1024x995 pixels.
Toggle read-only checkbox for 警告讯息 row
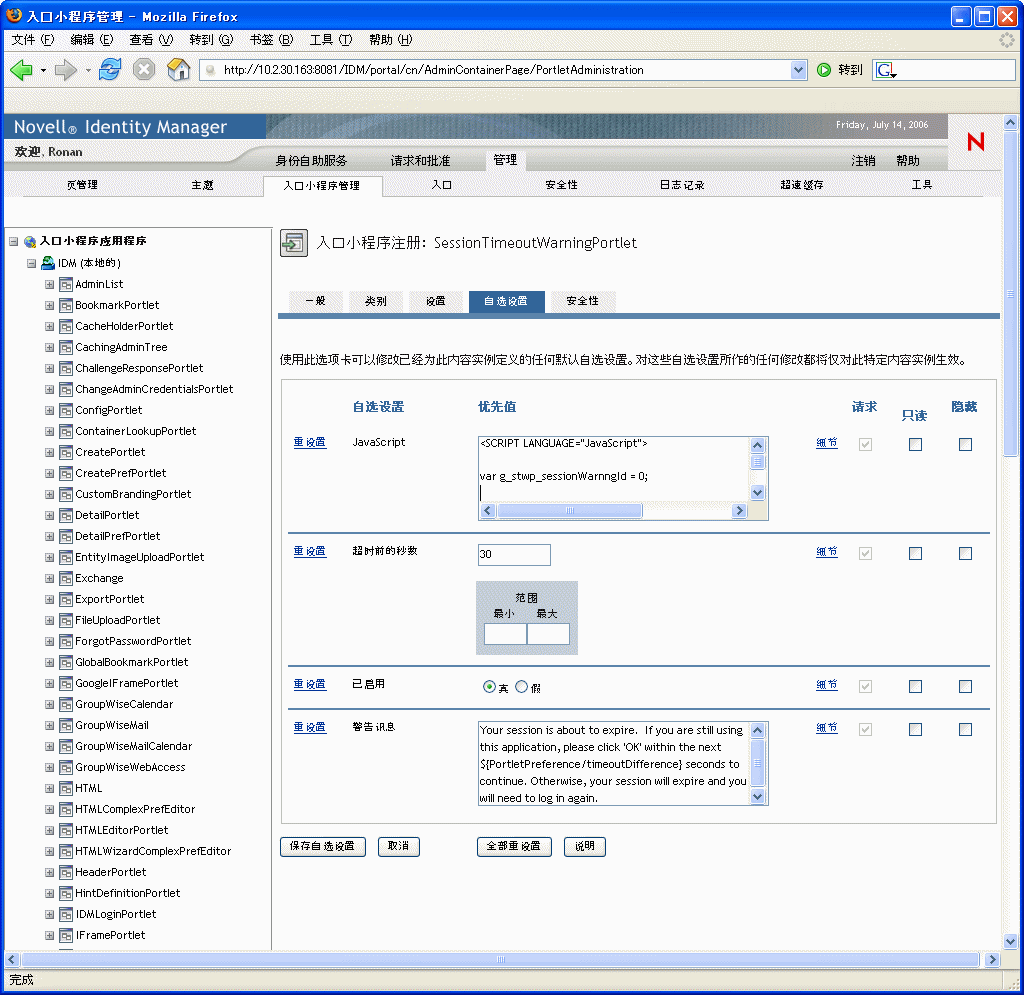(x=916, y=729)
